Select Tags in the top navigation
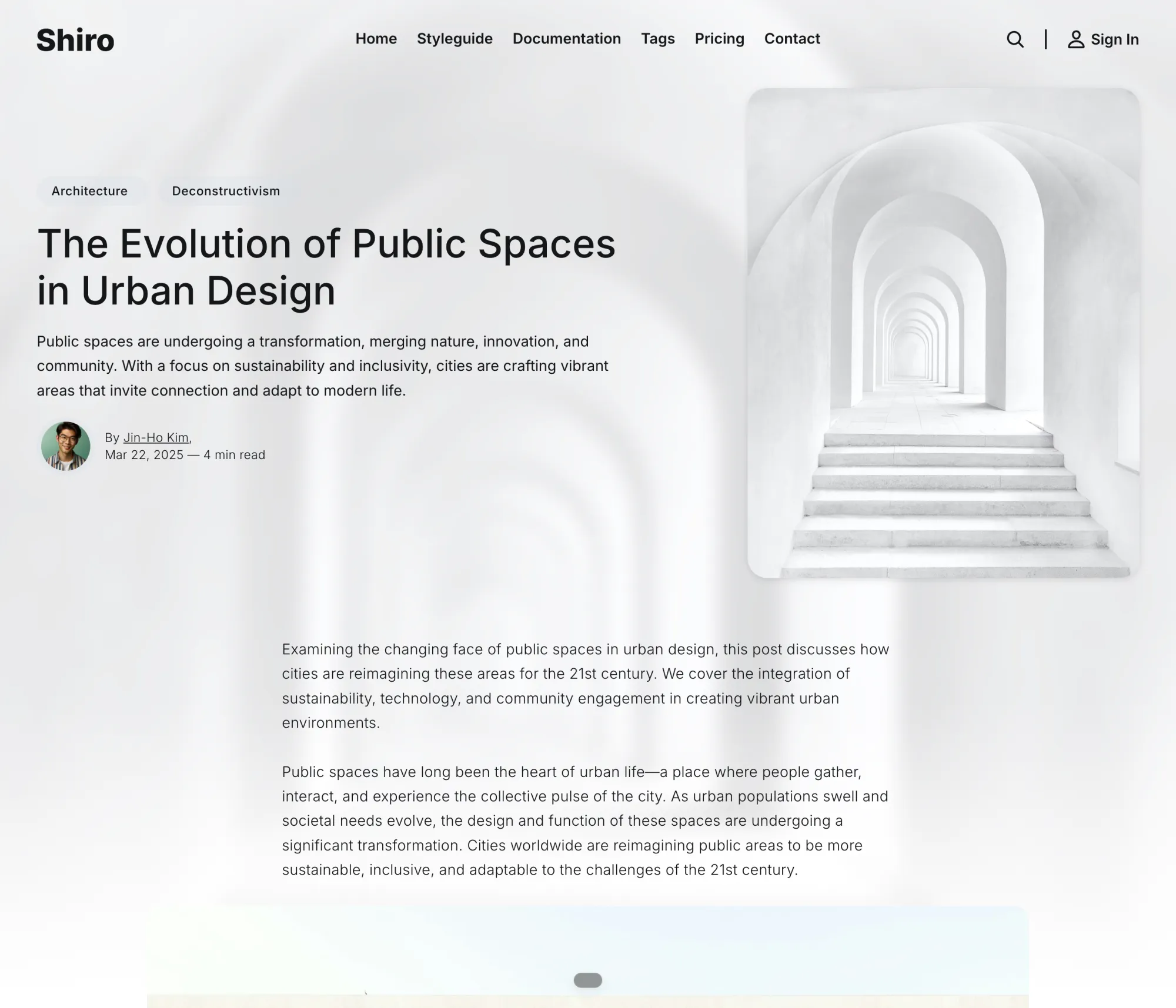The image size is (1176, 1008). tap(658, 39)
